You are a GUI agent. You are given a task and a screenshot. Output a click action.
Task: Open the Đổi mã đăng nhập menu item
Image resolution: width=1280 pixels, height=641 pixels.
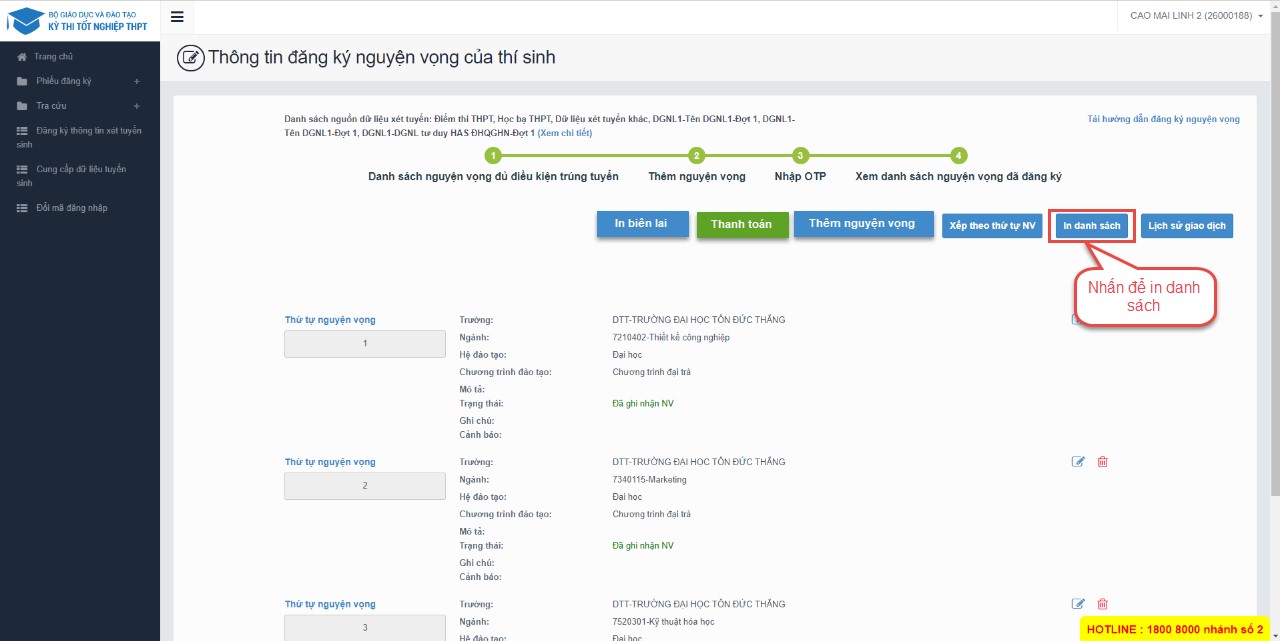[x=70, y=208]
